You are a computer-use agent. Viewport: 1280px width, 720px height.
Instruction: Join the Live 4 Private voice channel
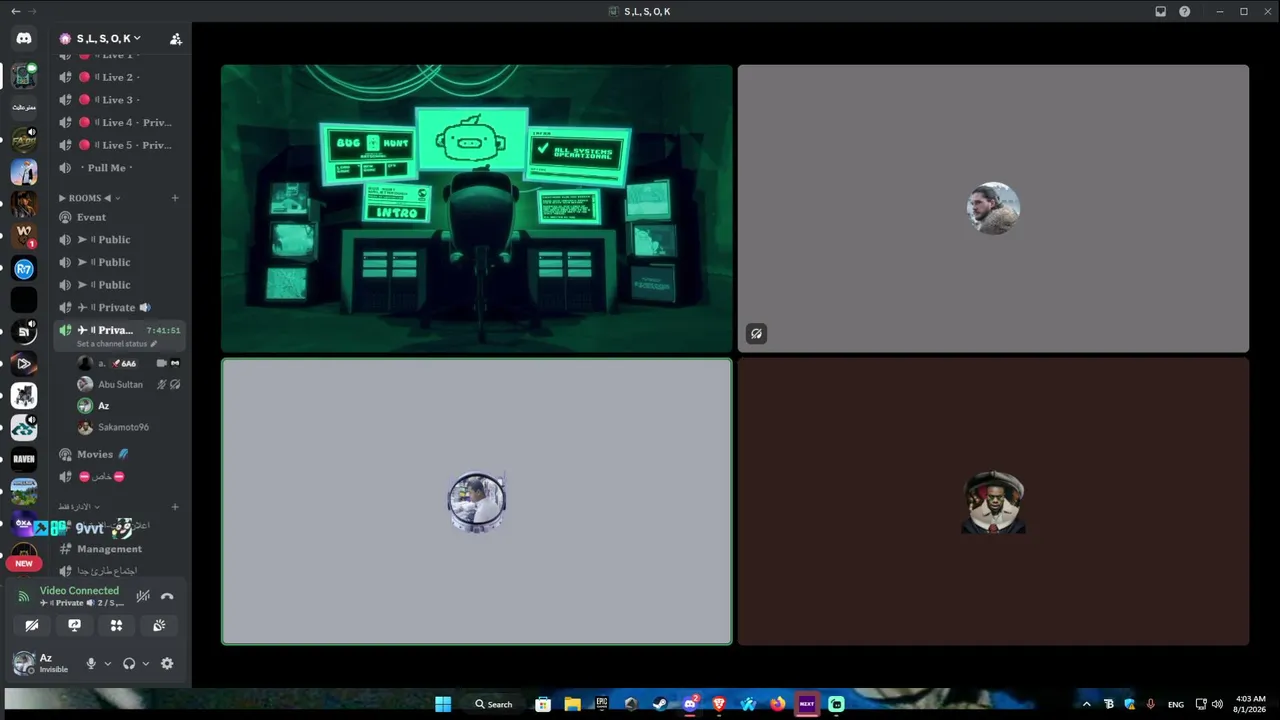pos(119,122)
